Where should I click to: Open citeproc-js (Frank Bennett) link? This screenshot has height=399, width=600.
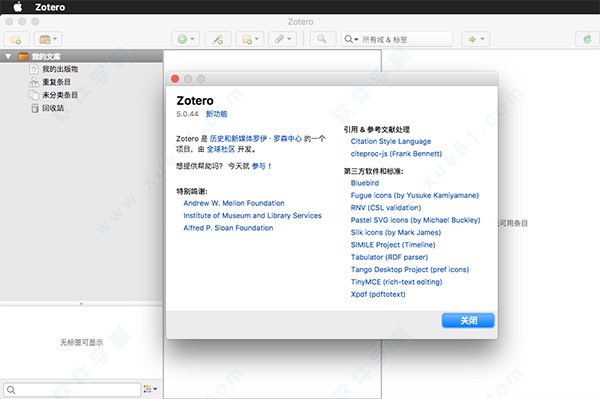[x=396, y=153]
